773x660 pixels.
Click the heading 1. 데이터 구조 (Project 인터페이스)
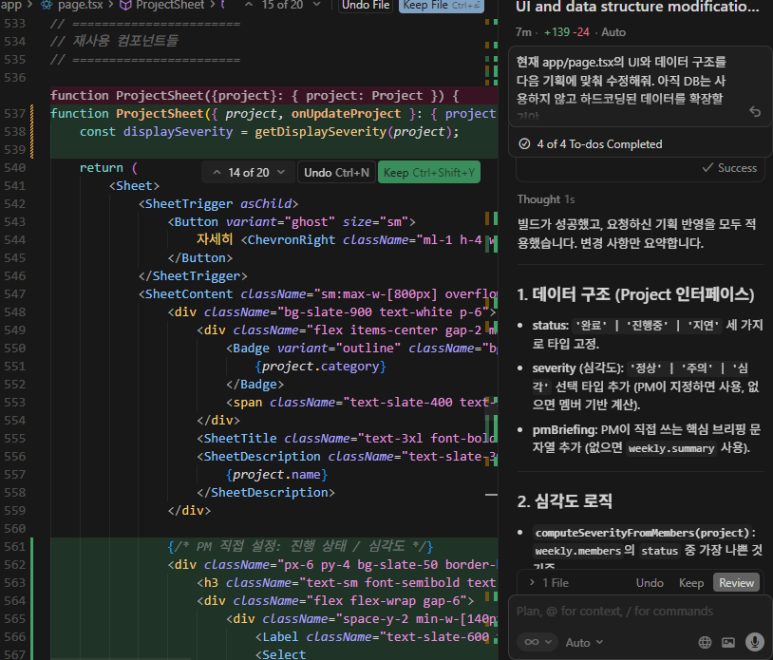tap(635, 295)
